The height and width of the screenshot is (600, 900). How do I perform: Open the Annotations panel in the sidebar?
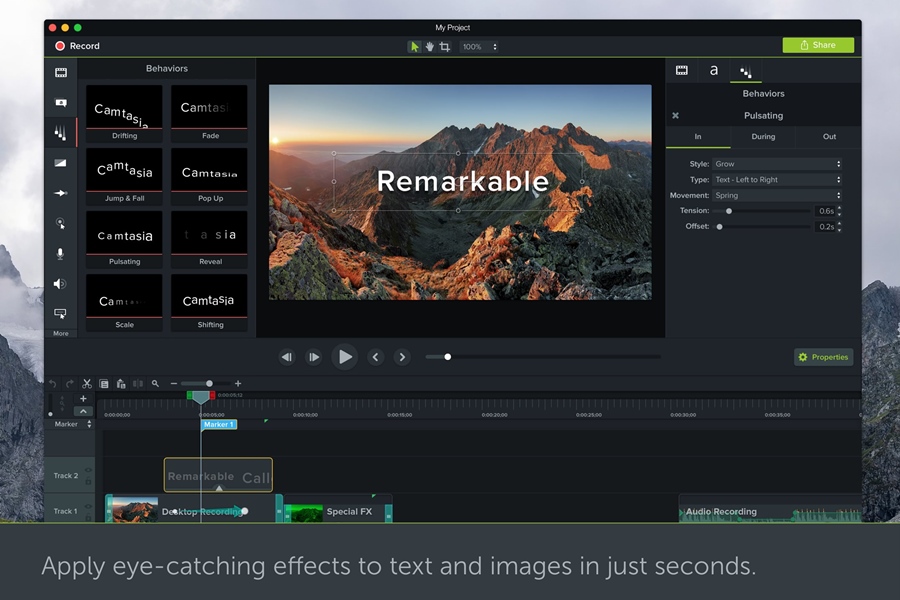click(61, 102)
